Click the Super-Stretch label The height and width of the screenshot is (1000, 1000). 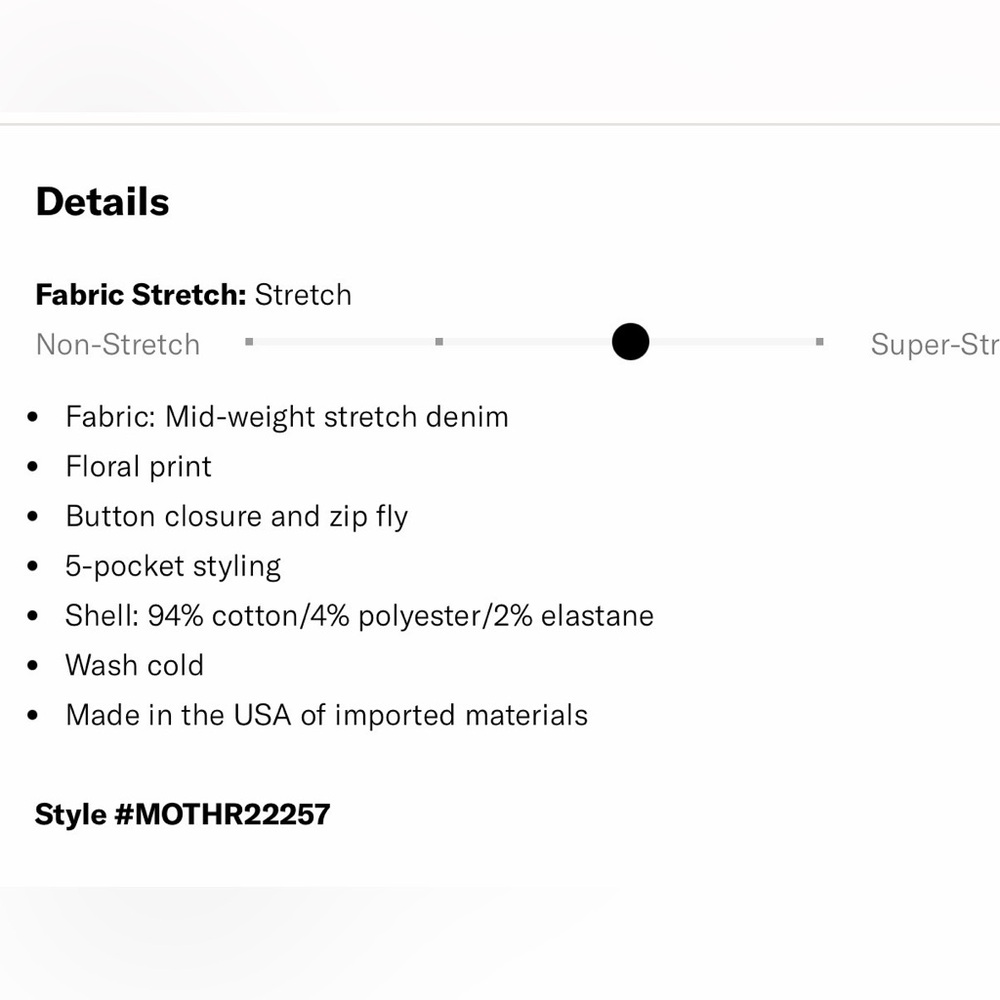(x=935, y=344)
